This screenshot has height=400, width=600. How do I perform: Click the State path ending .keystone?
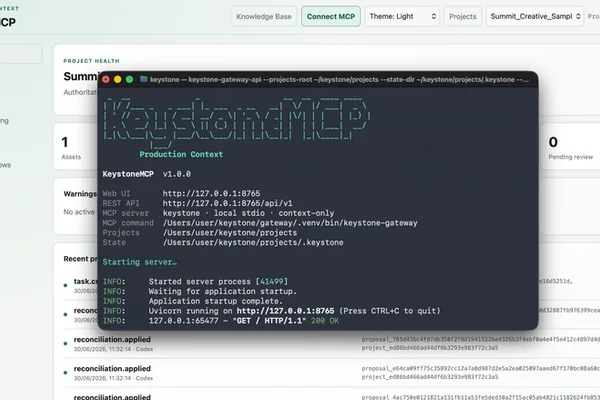pos(253,242)
